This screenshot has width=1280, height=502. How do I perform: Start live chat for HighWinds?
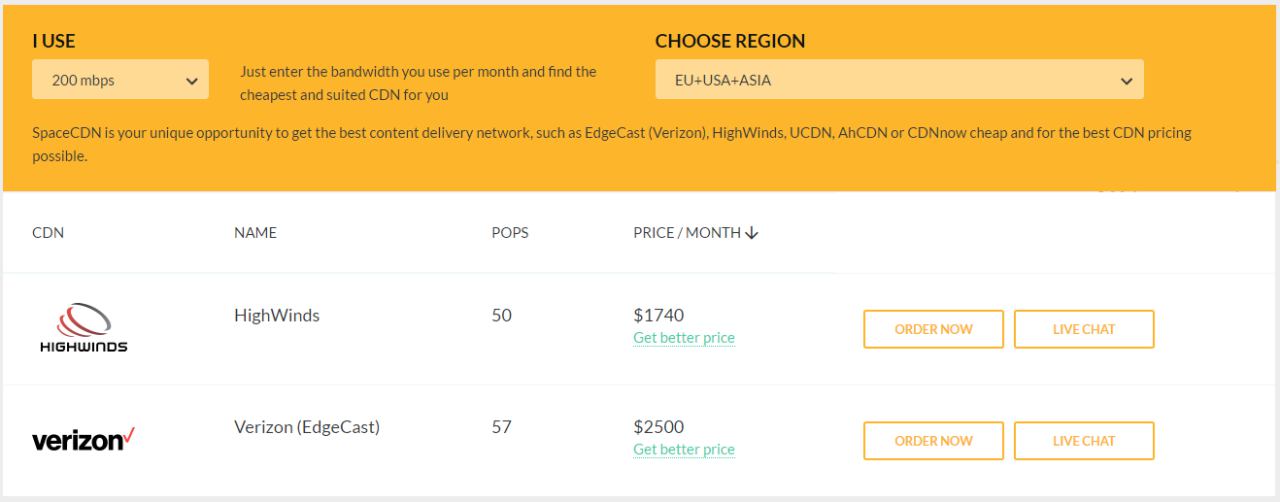click(x=1083, y=329)
